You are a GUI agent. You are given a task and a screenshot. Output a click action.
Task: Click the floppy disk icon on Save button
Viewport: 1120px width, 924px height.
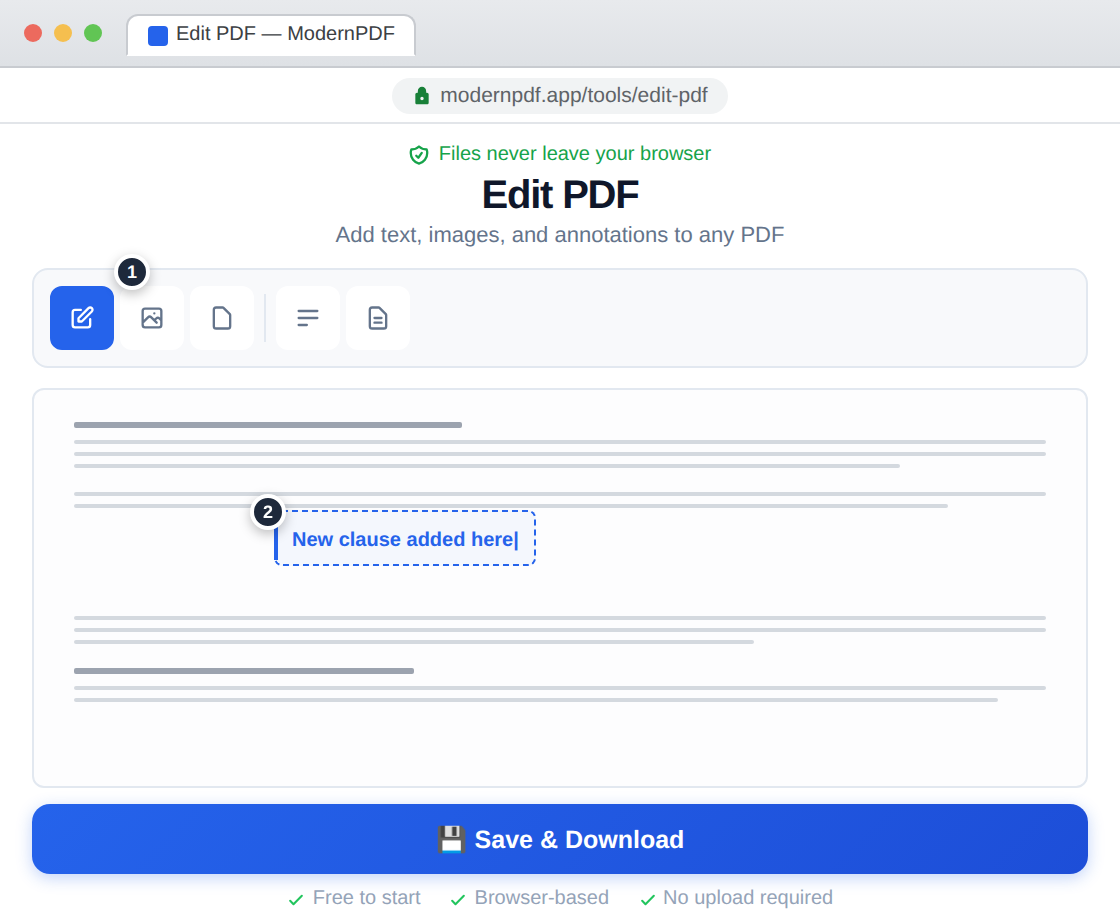[452, 840]
